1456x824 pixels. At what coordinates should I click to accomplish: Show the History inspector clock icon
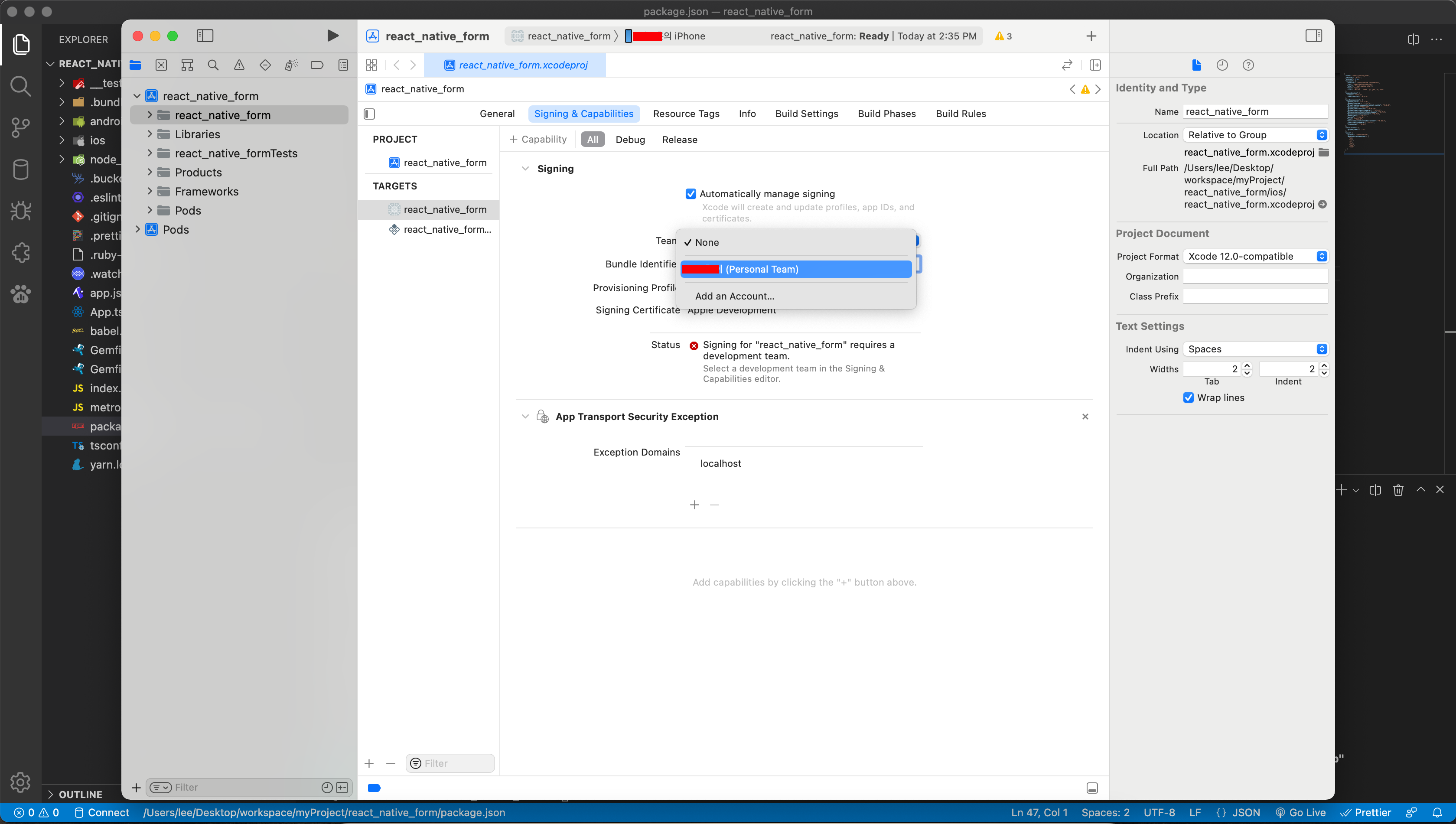coord(1222,65)
